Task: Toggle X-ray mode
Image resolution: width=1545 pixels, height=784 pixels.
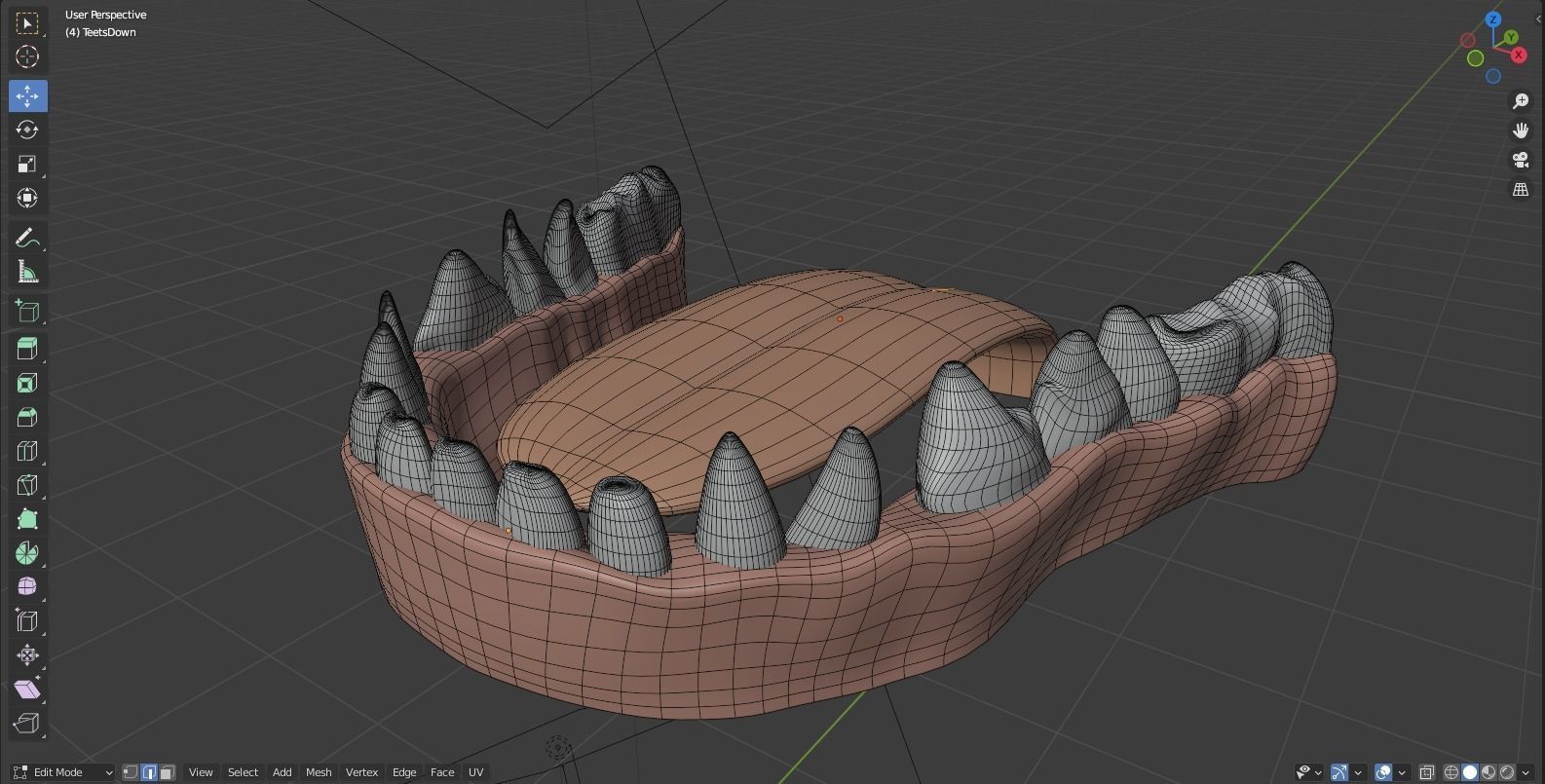Action: coord(1427,772)
